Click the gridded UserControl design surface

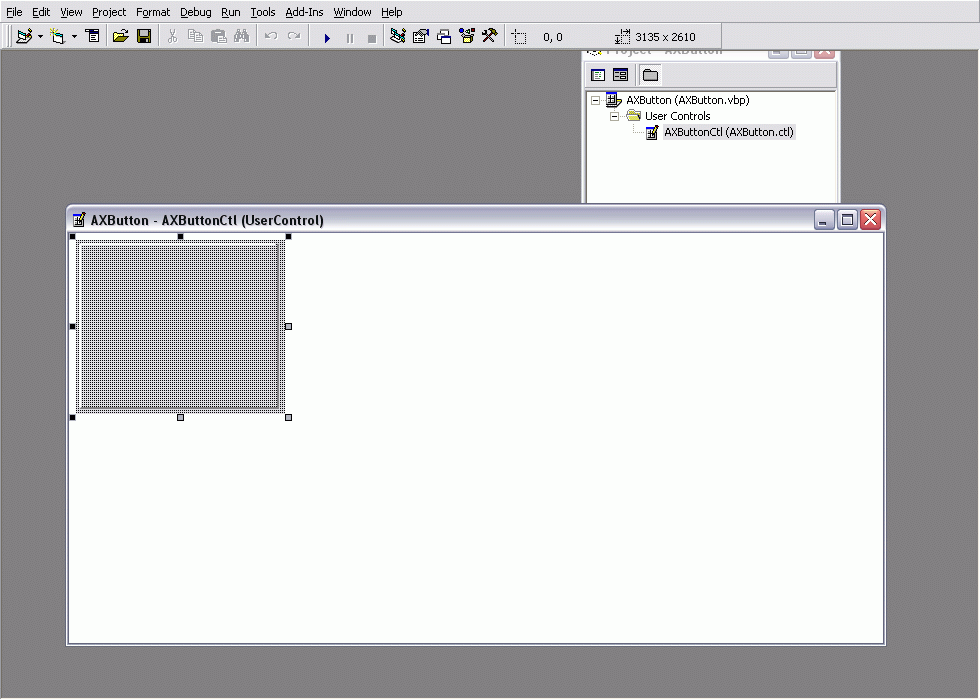click(180, 325)
